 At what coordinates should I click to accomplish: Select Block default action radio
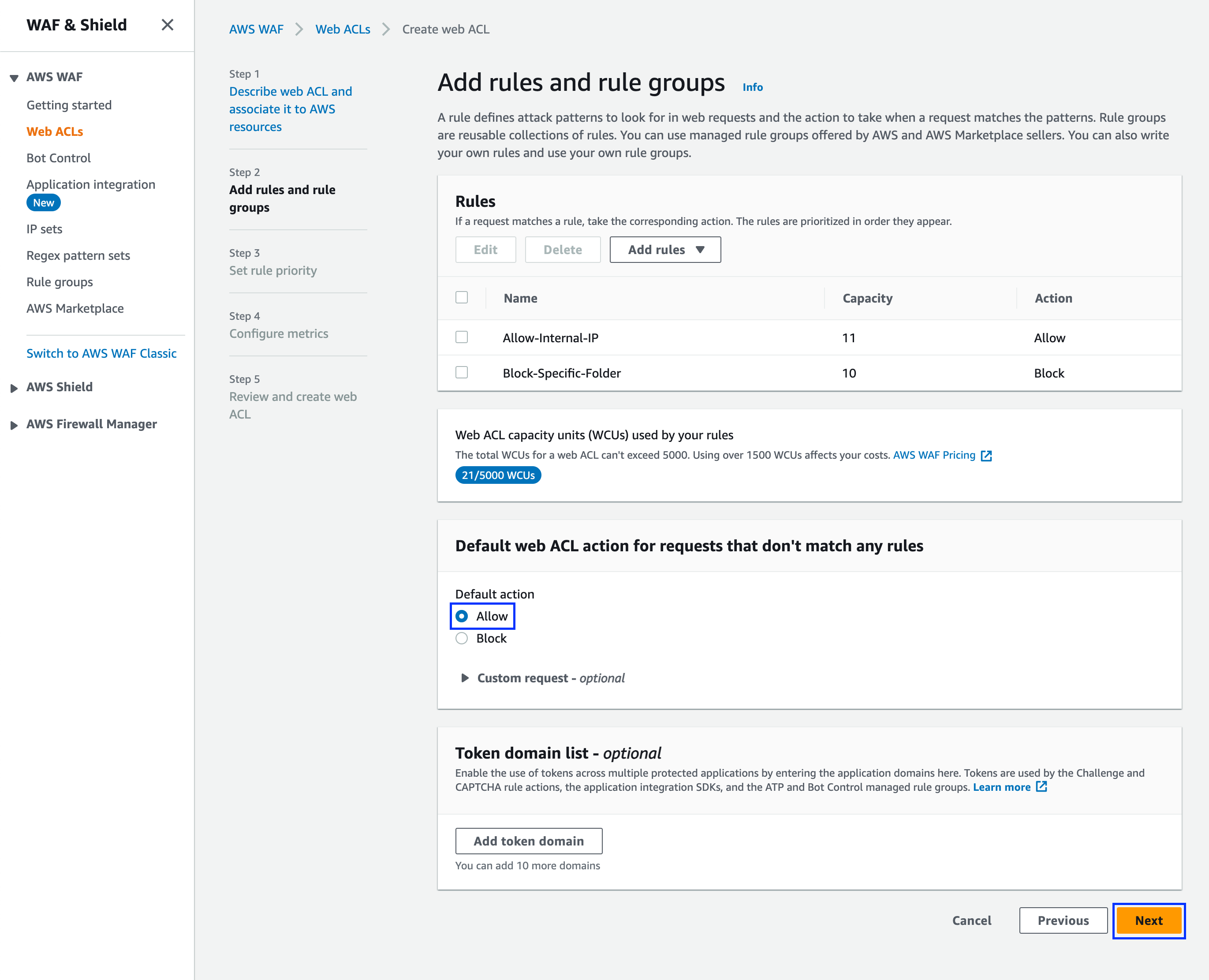462,639
